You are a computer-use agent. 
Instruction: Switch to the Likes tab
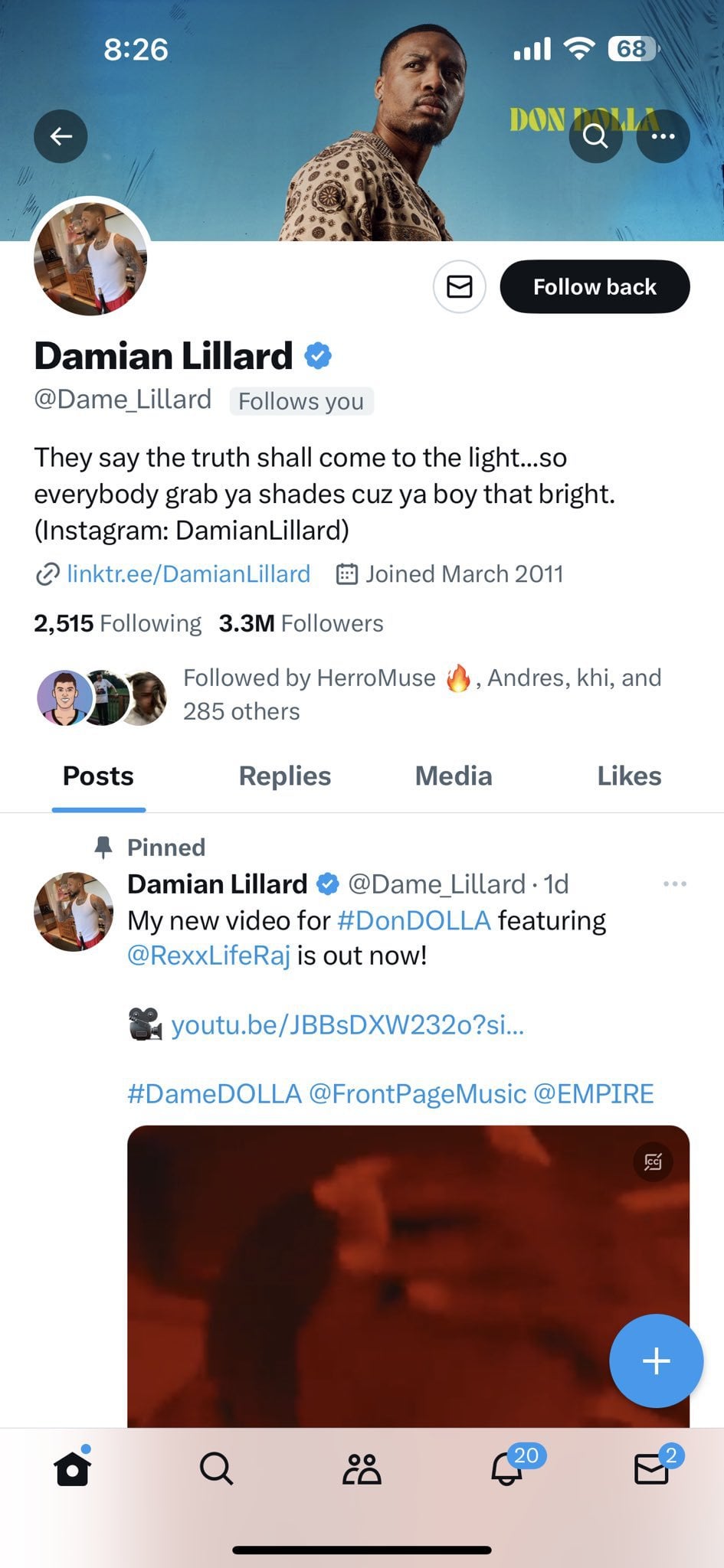(629, 776)
